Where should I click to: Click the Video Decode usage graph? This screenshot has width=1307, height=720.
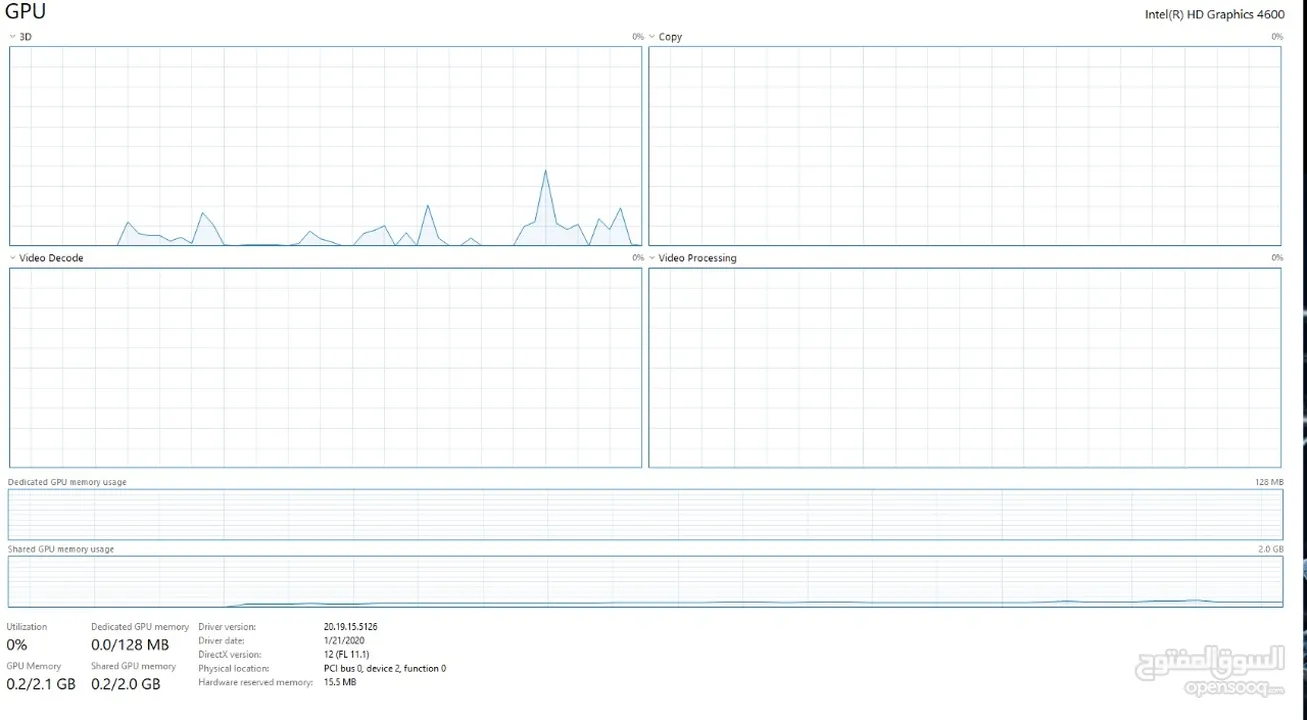325,368
